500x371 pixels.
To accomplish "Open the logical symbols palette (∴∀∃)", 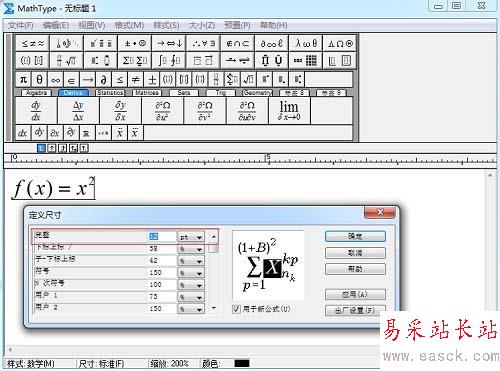I will [x=204, y=43].
